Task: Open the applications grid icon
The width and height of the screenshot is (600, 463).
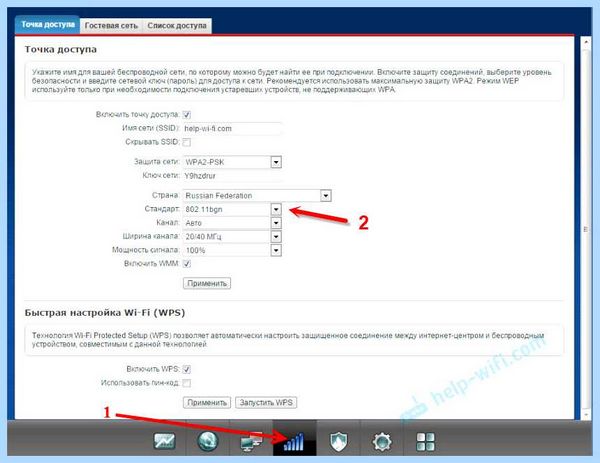Action: pos(425,442)
